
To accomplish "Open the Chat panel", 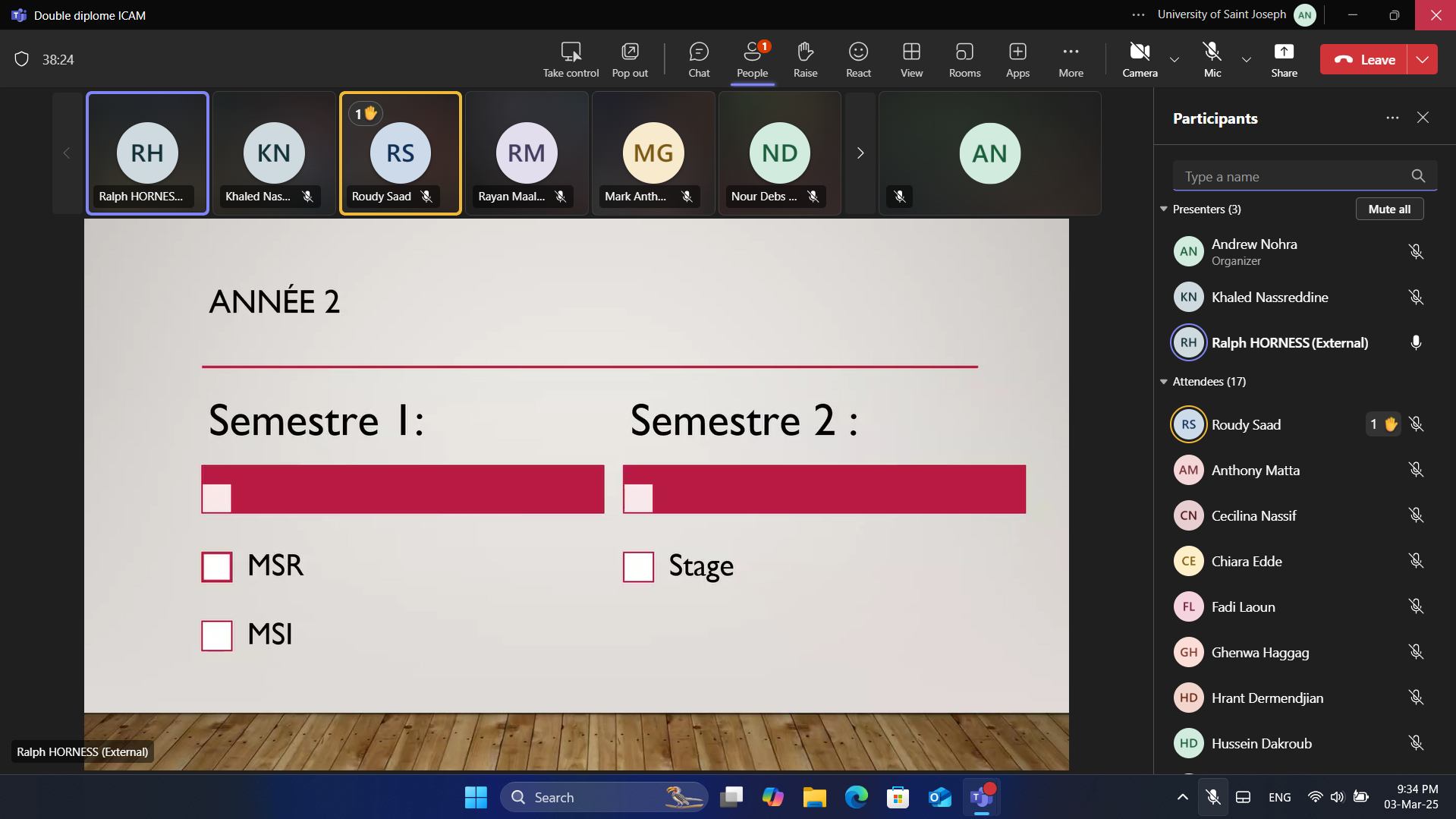I will click(699, 59).
